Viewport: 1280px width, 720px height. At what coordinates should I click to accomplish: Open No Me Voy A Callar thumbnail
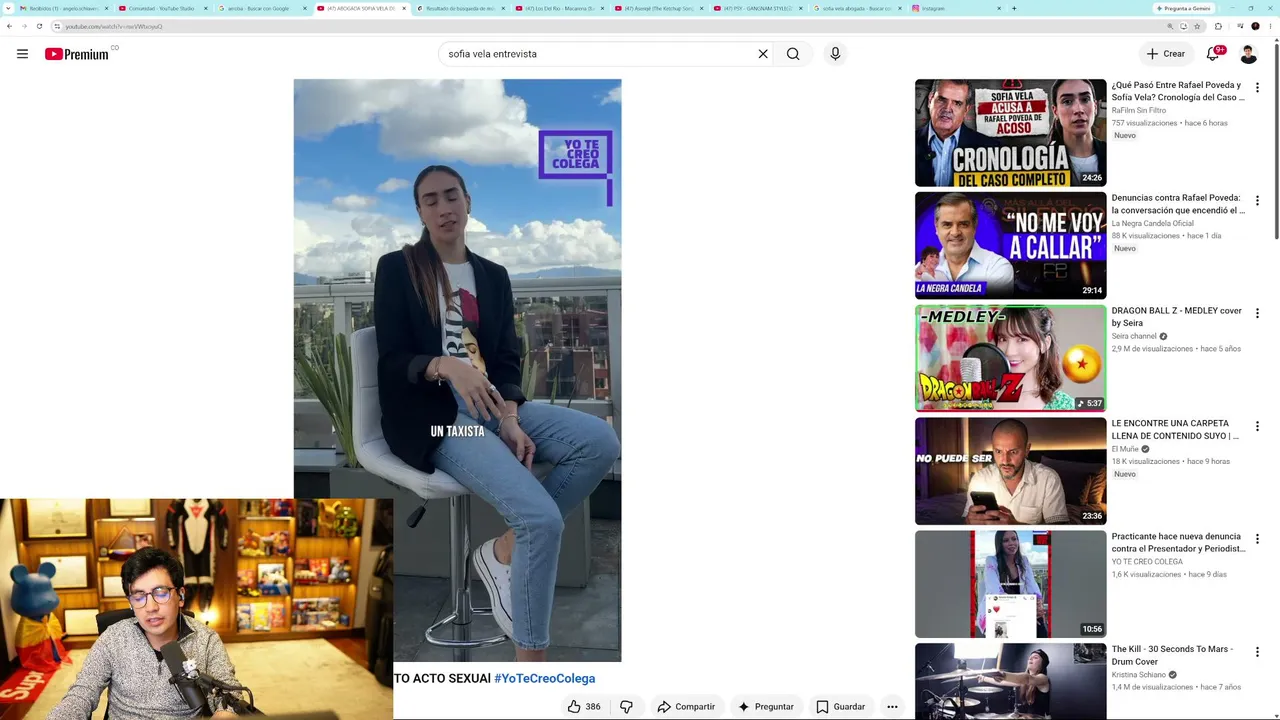[x=1010, y=246]
